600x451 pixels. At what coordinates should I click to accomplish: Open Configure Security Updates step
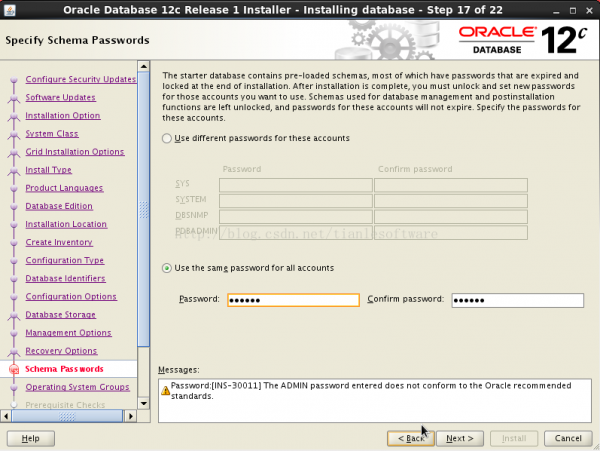pyautogui.click(x=81, y=79)
